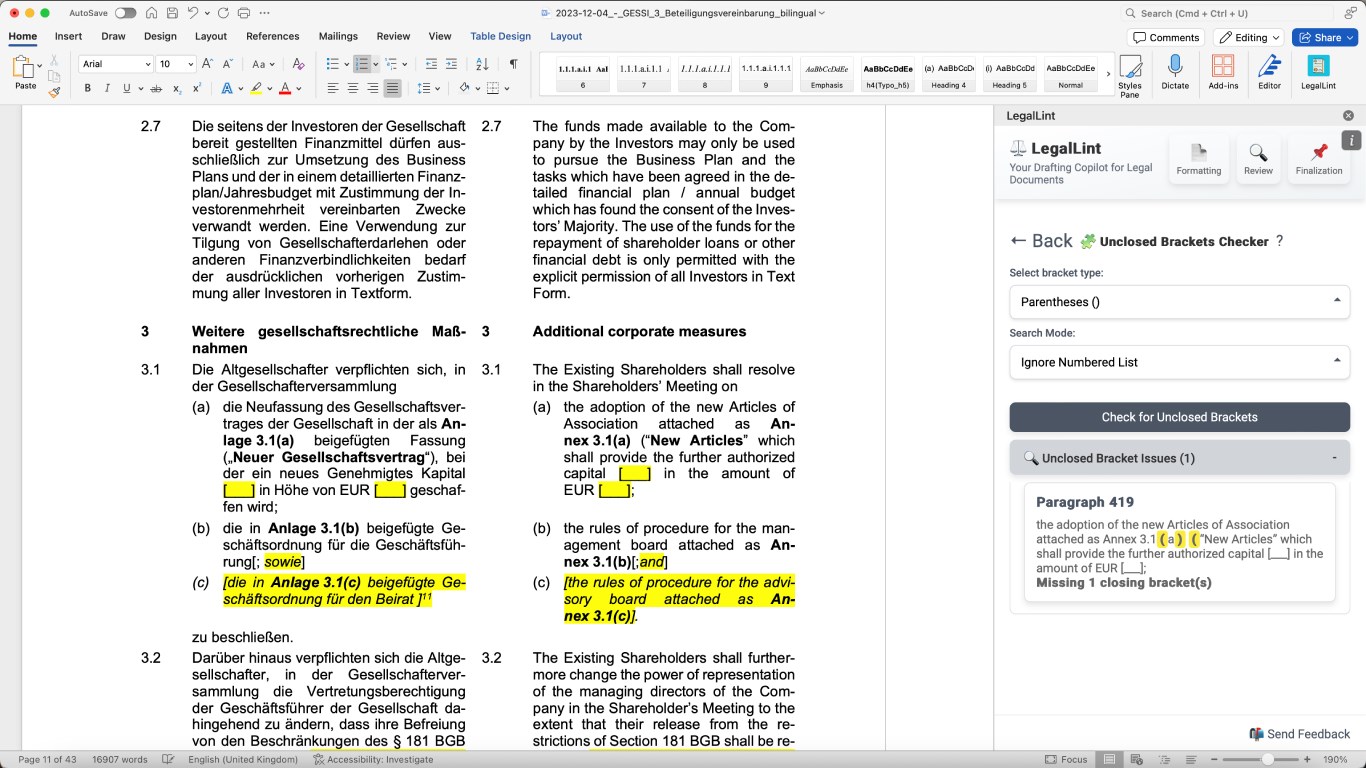Toggle Subscript formatting
1366x768 pixels.
pos(177,88)
